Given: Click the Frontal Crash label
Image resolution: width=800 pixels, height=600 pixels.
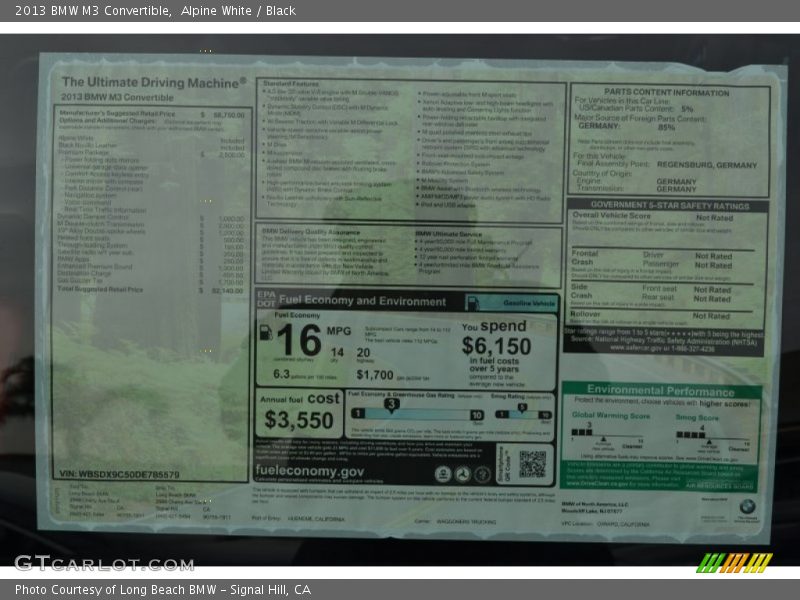Looking at the screenshot, I should tap(585, 257).
